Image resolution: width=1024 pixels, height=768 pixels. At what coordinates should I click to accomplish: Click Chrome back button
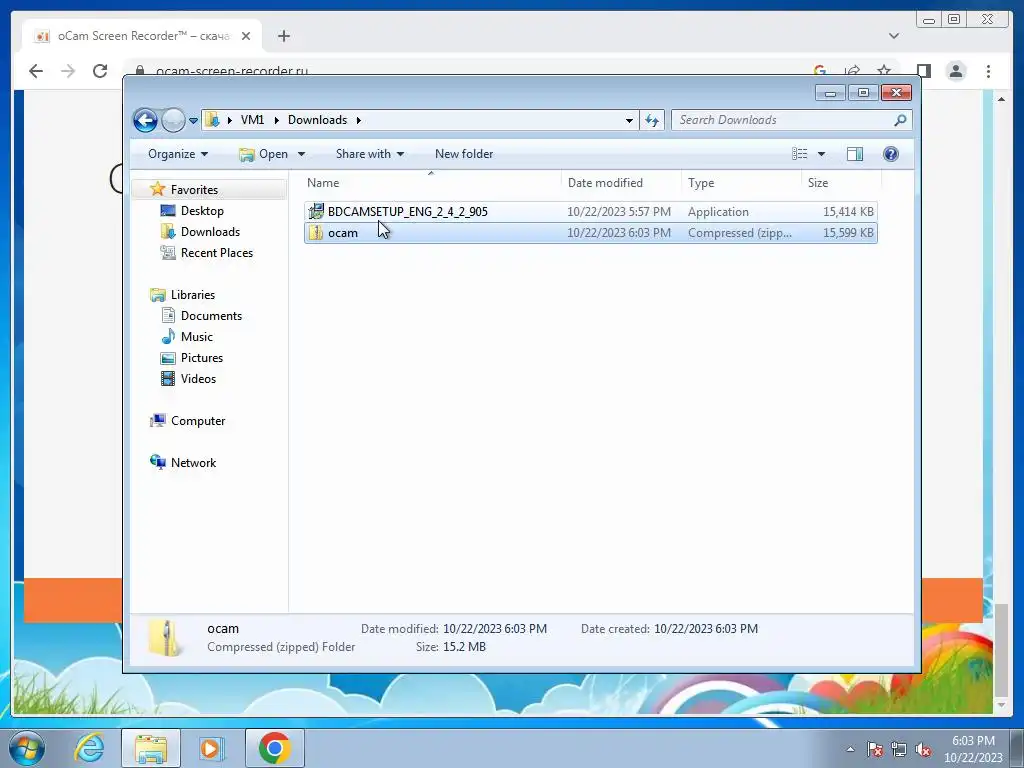tap(36, 71)
